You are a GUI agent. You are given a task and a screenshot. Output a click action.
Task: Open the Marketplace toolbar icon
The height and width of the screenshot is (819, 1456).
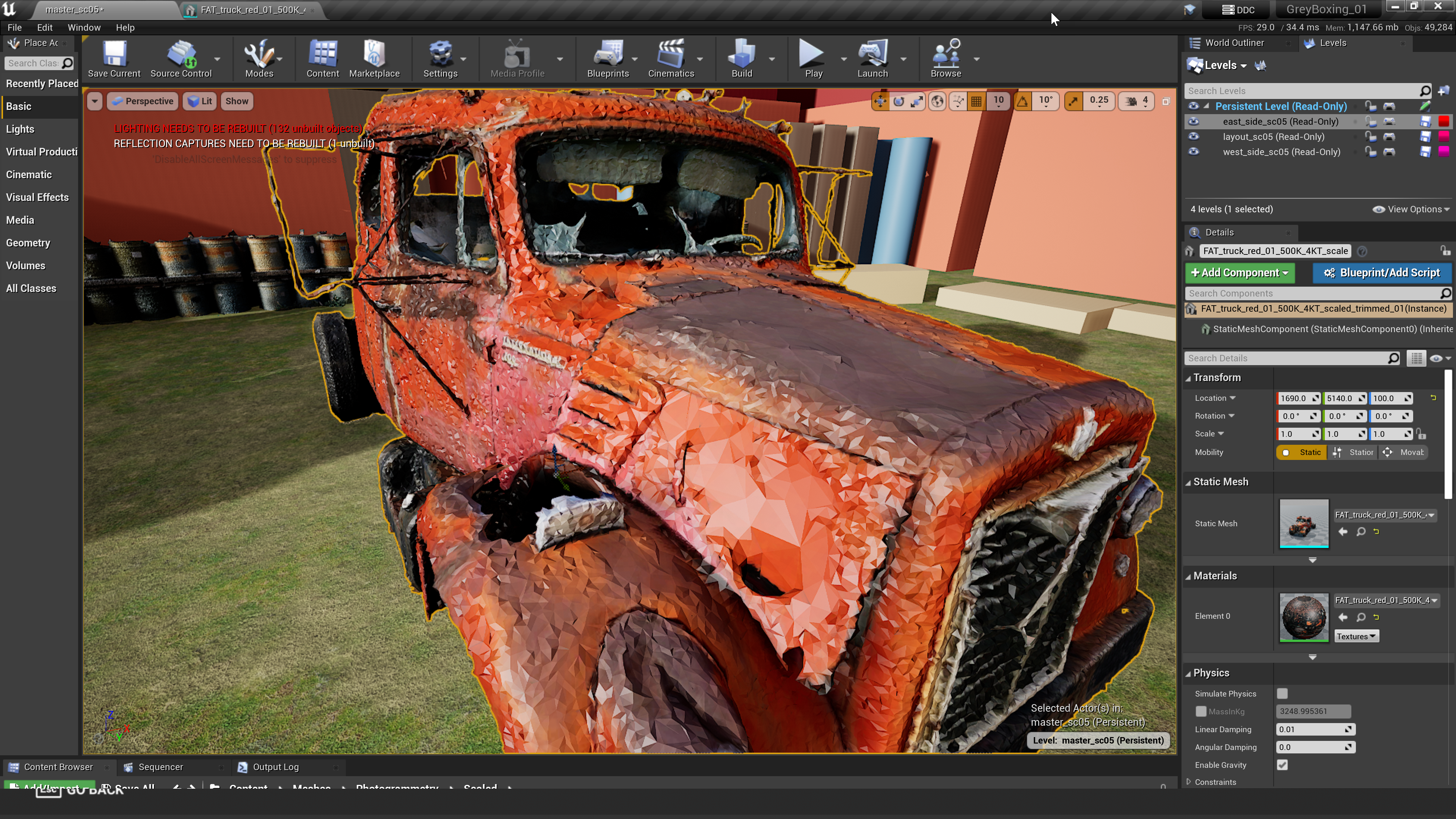(374, 59)
